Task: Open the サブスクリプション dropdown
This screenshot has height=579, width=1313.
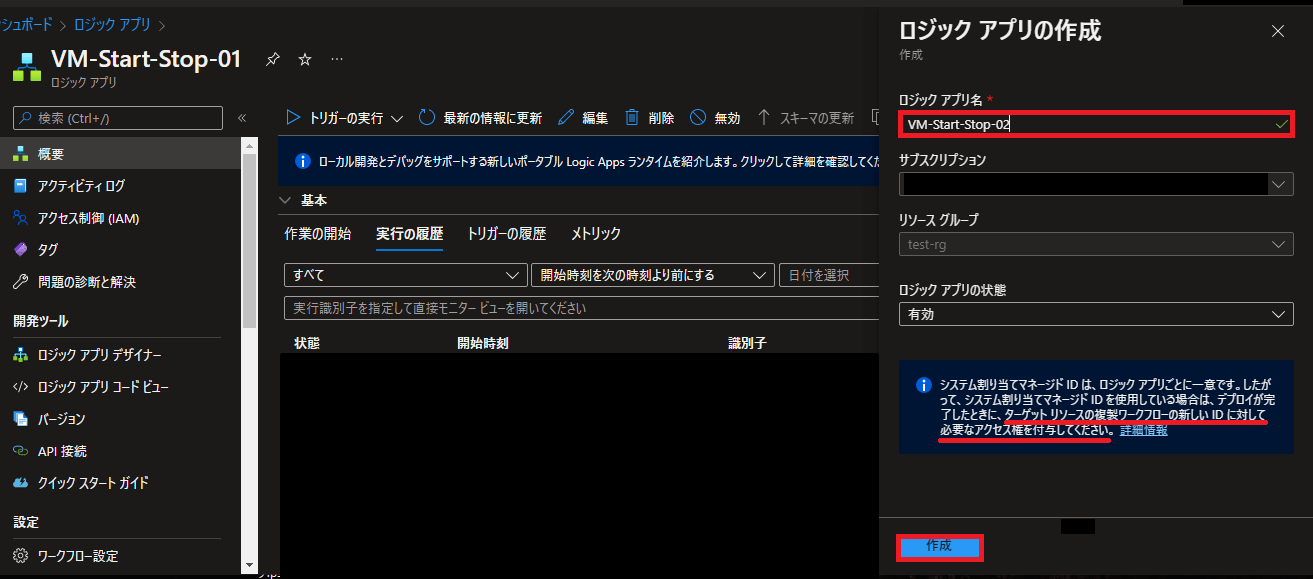Action: [x=1096, y=184]
